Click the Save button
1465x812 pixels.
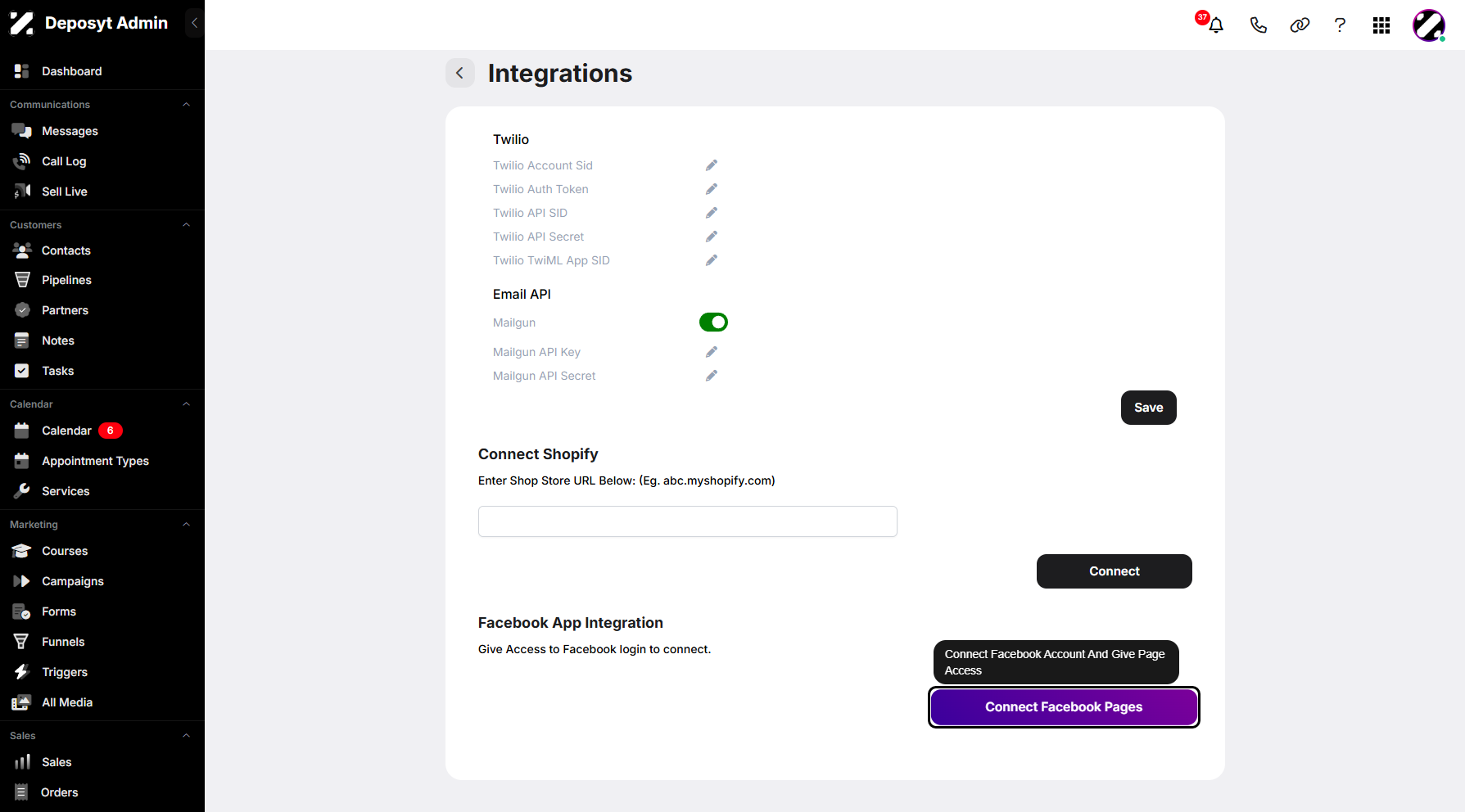tap(1148, 408)
